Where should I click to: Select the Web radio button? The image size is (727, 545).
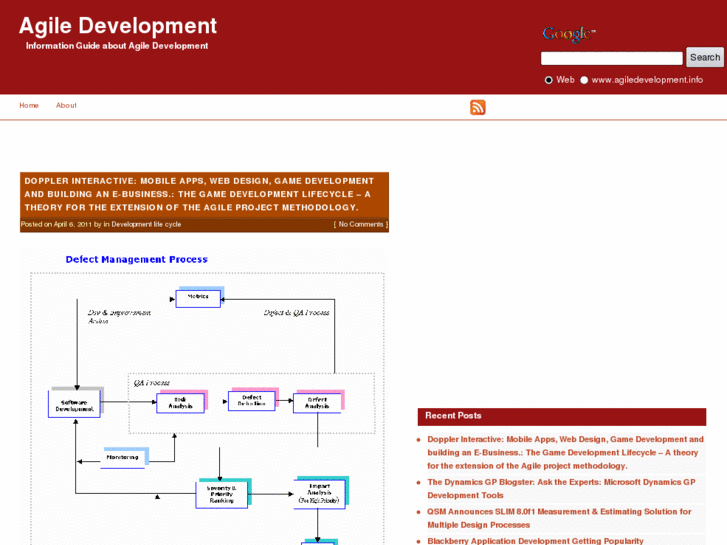coord(548,80)
